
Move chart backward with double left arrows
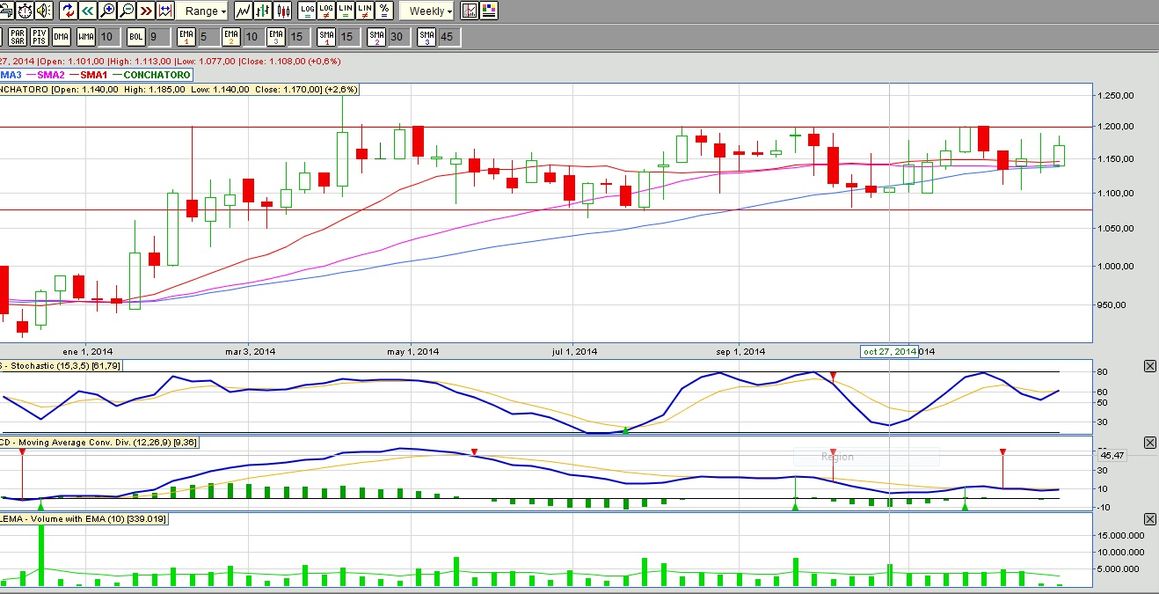click(x=88, y=10)
